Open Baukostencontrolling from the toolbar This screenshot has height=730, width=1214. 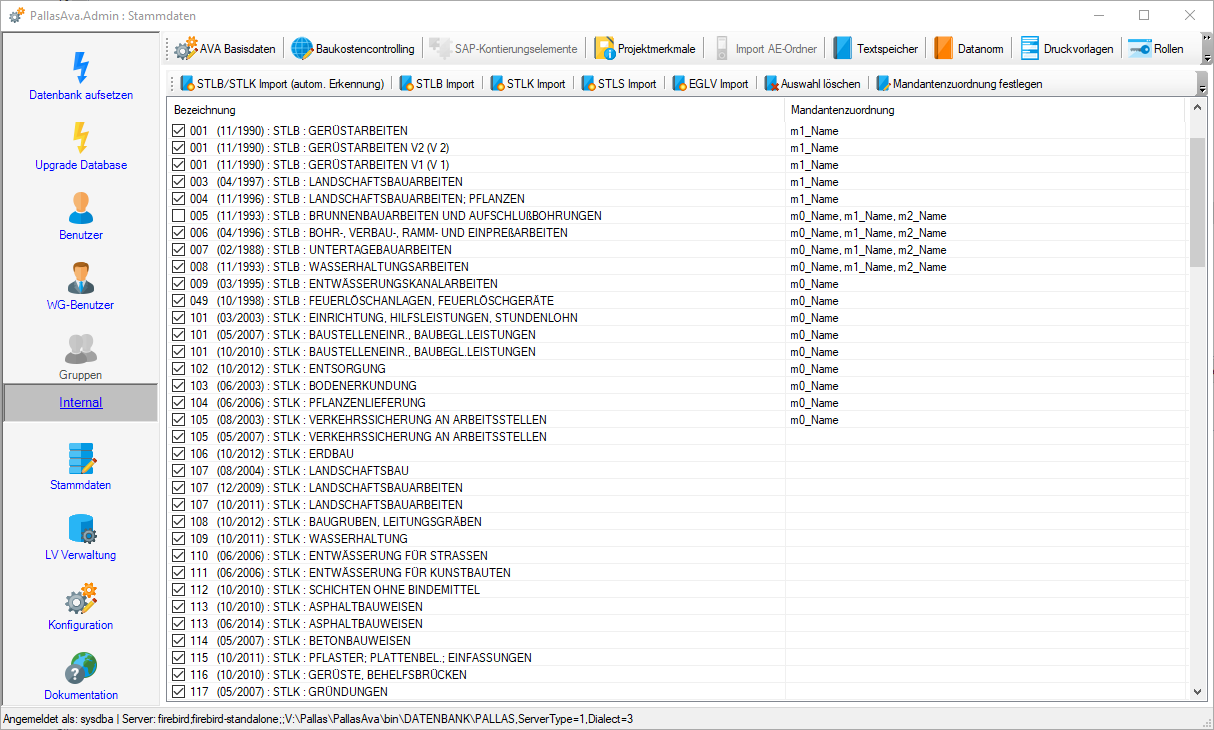(x=353, y=48)
